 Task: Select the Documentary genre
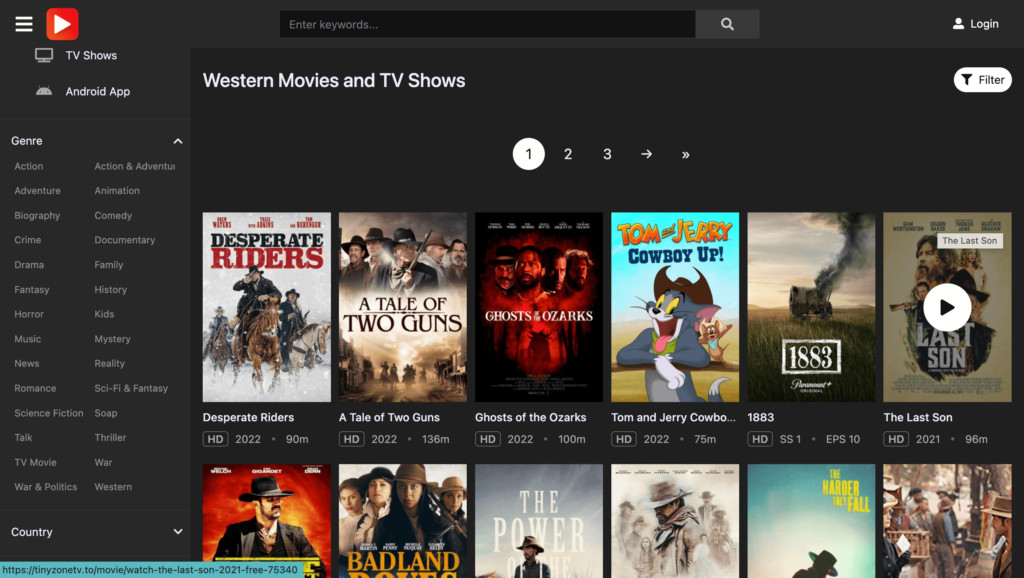pos(125,240)
